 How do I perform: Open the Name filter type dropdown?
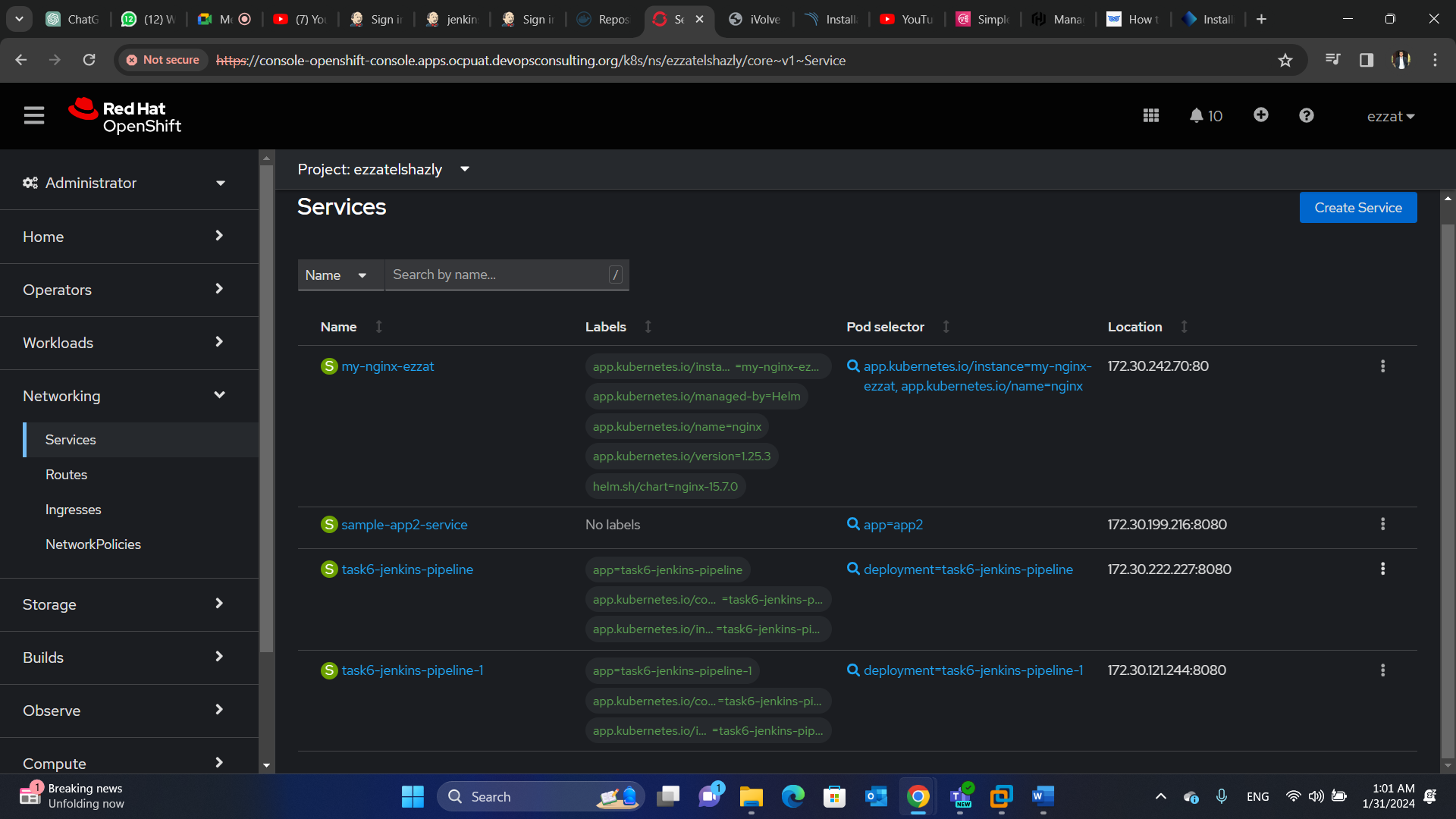[x=336, y=275]
